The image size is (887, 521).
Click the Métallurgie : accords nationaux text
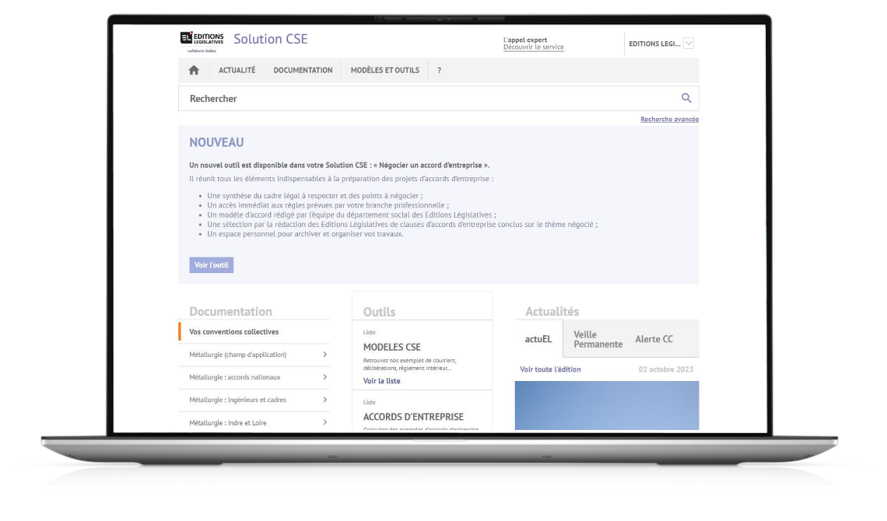(235, 377)
